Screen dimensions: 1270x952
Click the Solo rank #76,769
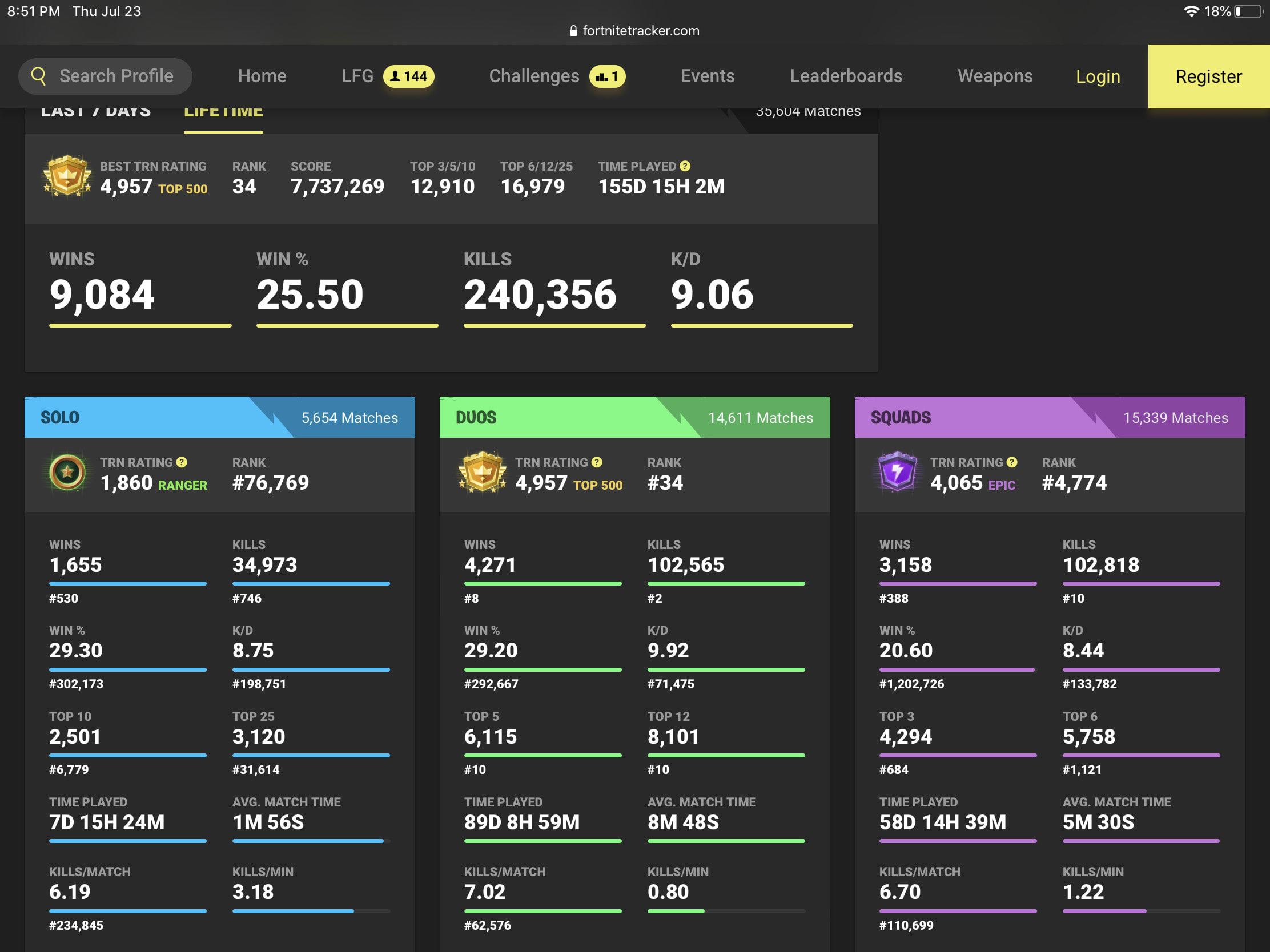pos(271,483)
